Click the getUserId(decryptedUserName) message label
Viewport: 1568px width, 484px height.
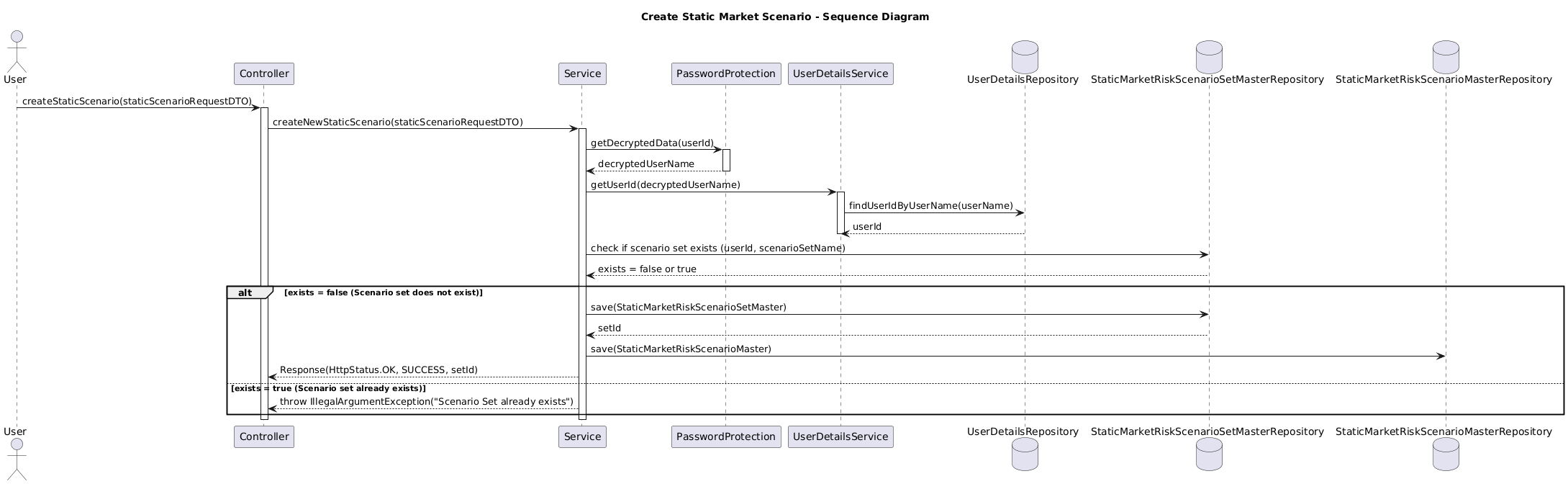(x=666, y=185)
